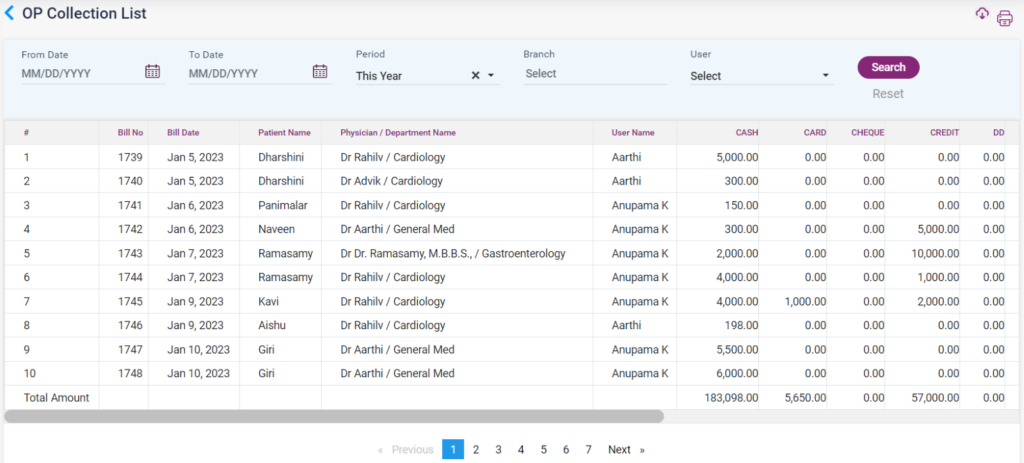Screen dimensions: 1024x463
Task: Click the Search button
Action: [x=888, y=67]
